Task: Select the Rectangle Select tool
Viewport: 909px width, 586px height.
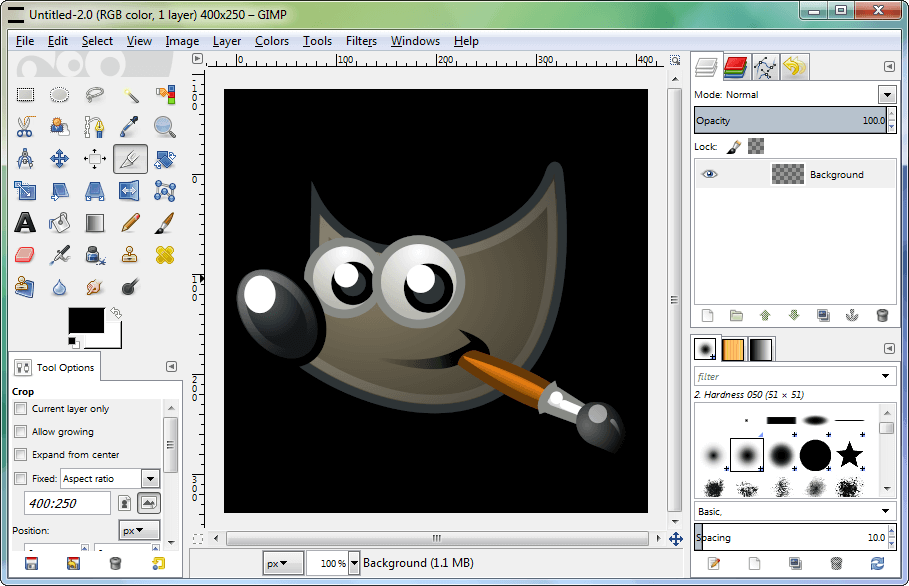Action: click(x=25, y=94)
